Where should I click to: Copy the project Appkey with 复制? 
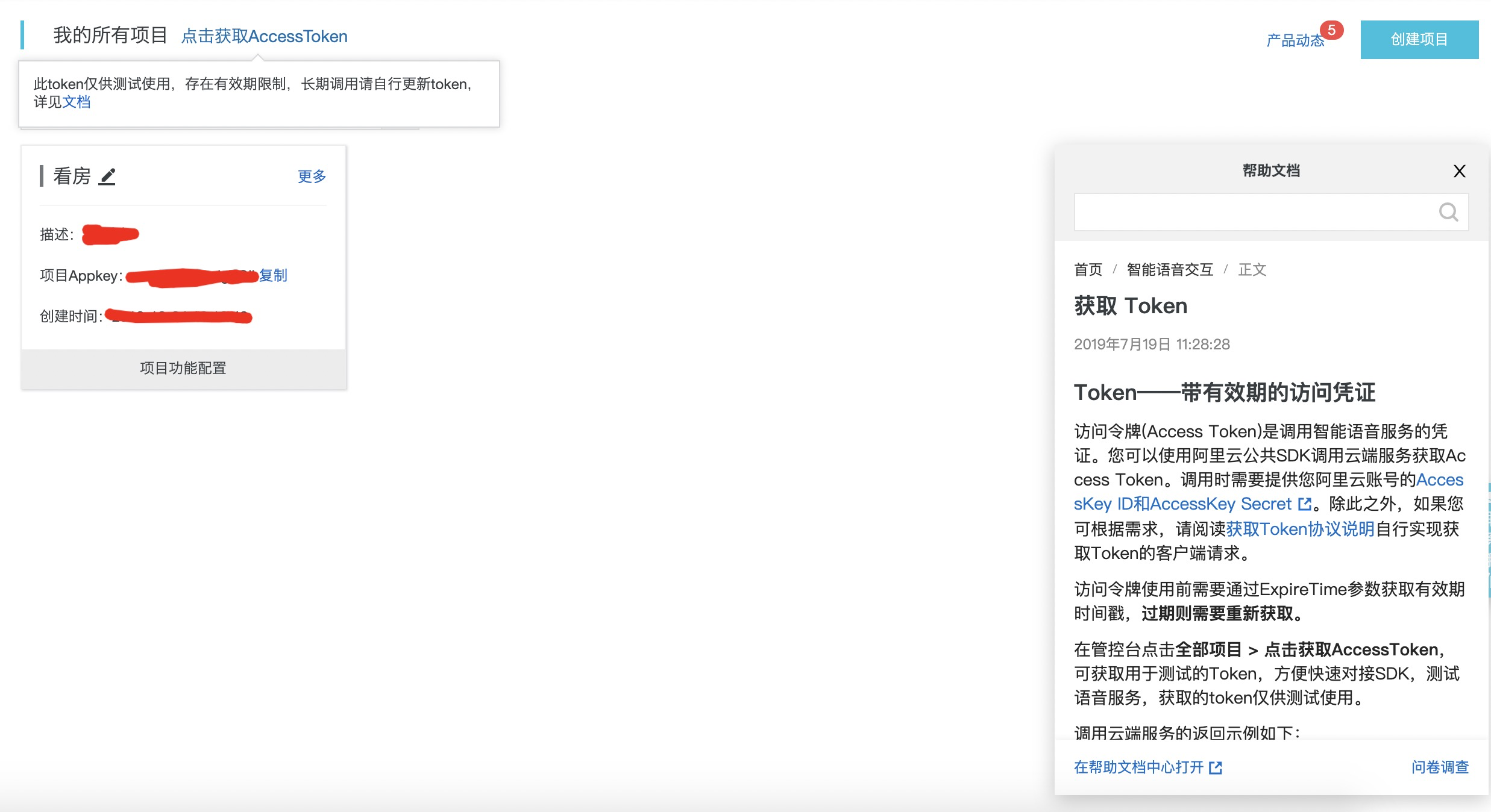click(273, 275)
